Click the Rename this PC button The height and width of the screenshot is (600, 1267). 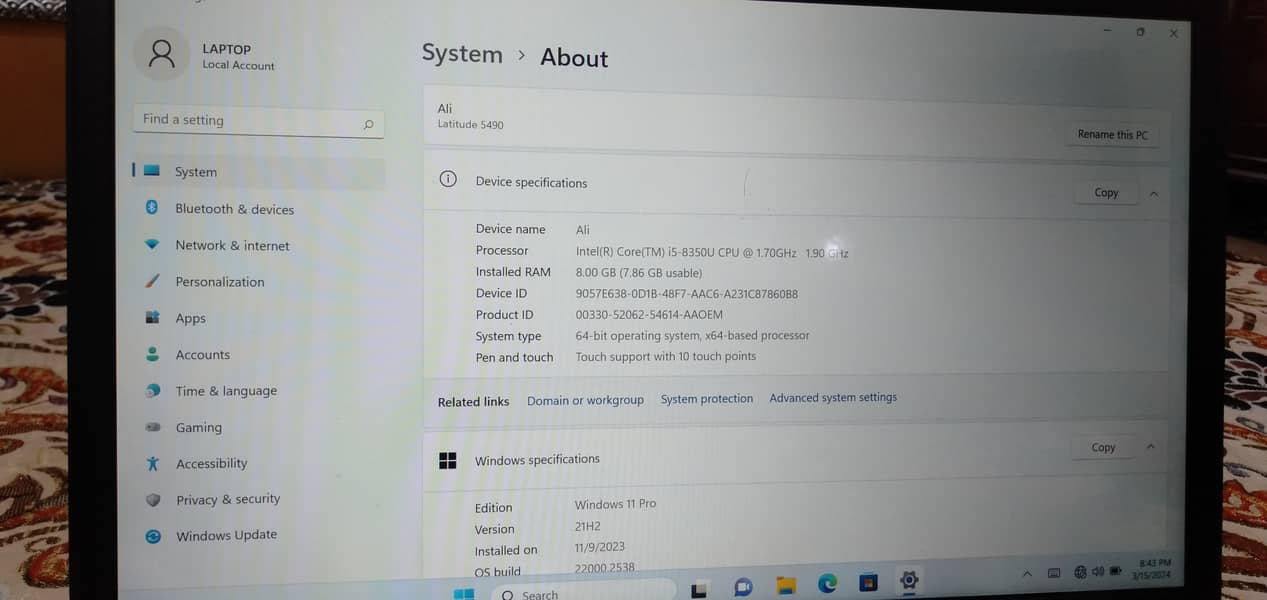1112,135
